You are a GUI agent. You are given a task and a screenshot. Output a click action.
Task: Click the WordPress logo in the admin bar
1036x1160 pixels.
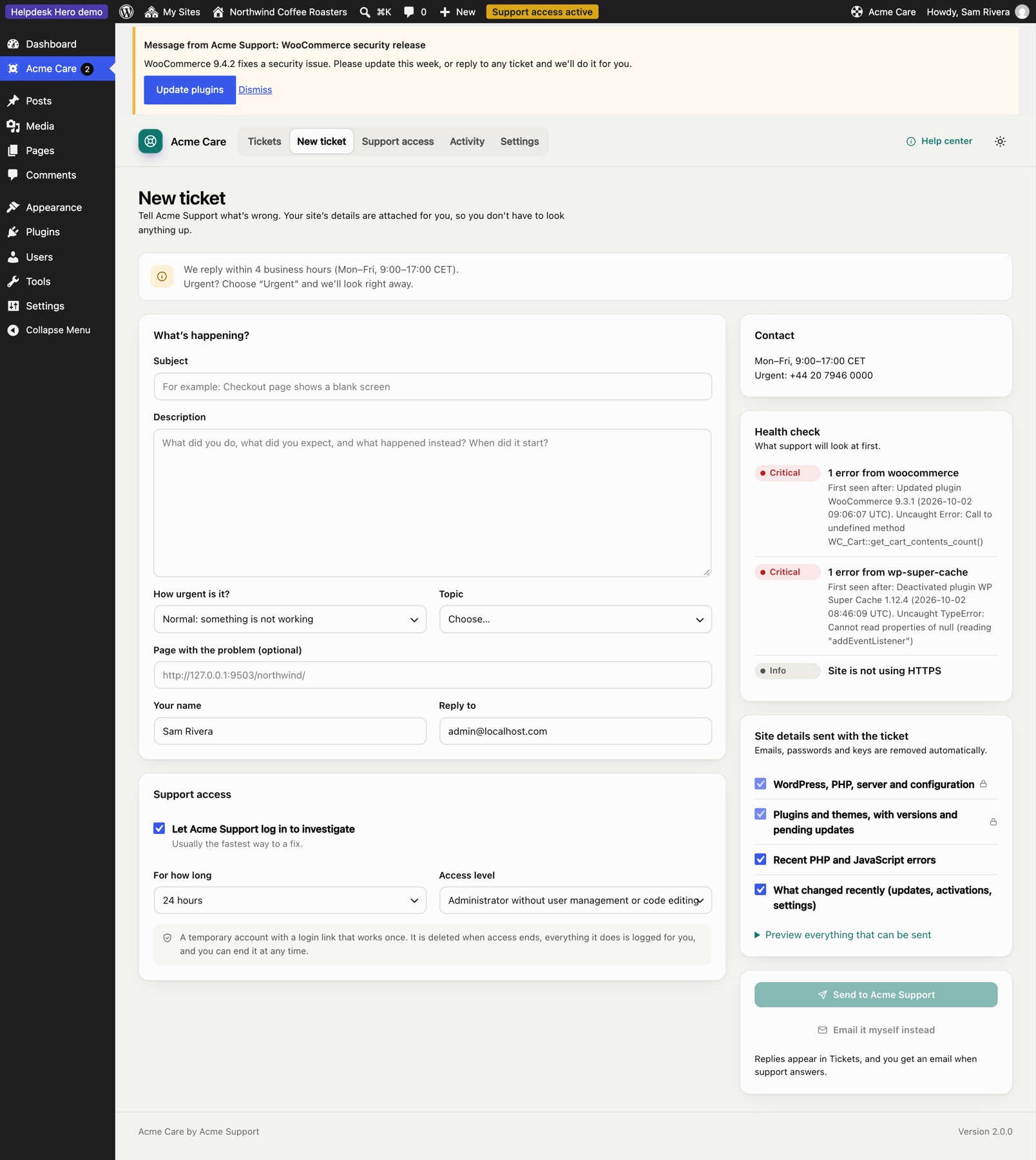coord(126,12)
